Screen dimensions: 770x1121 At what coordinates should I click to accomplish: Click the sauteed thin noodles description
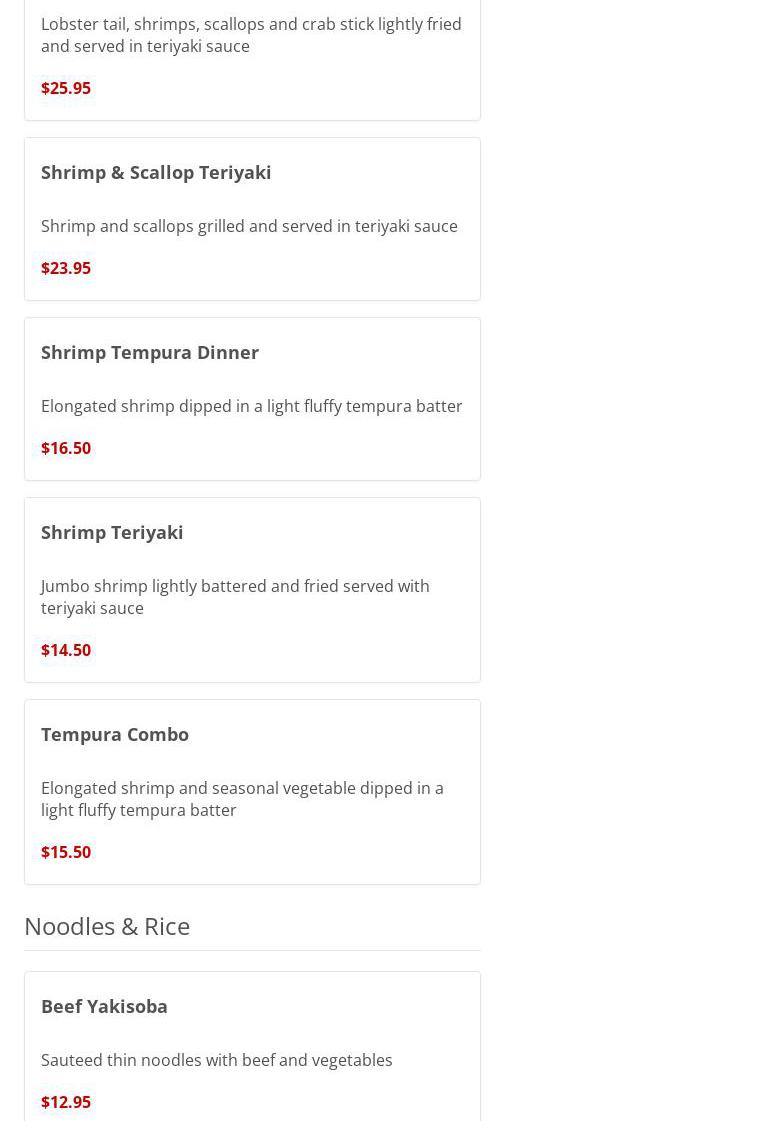coord(217,1060)
